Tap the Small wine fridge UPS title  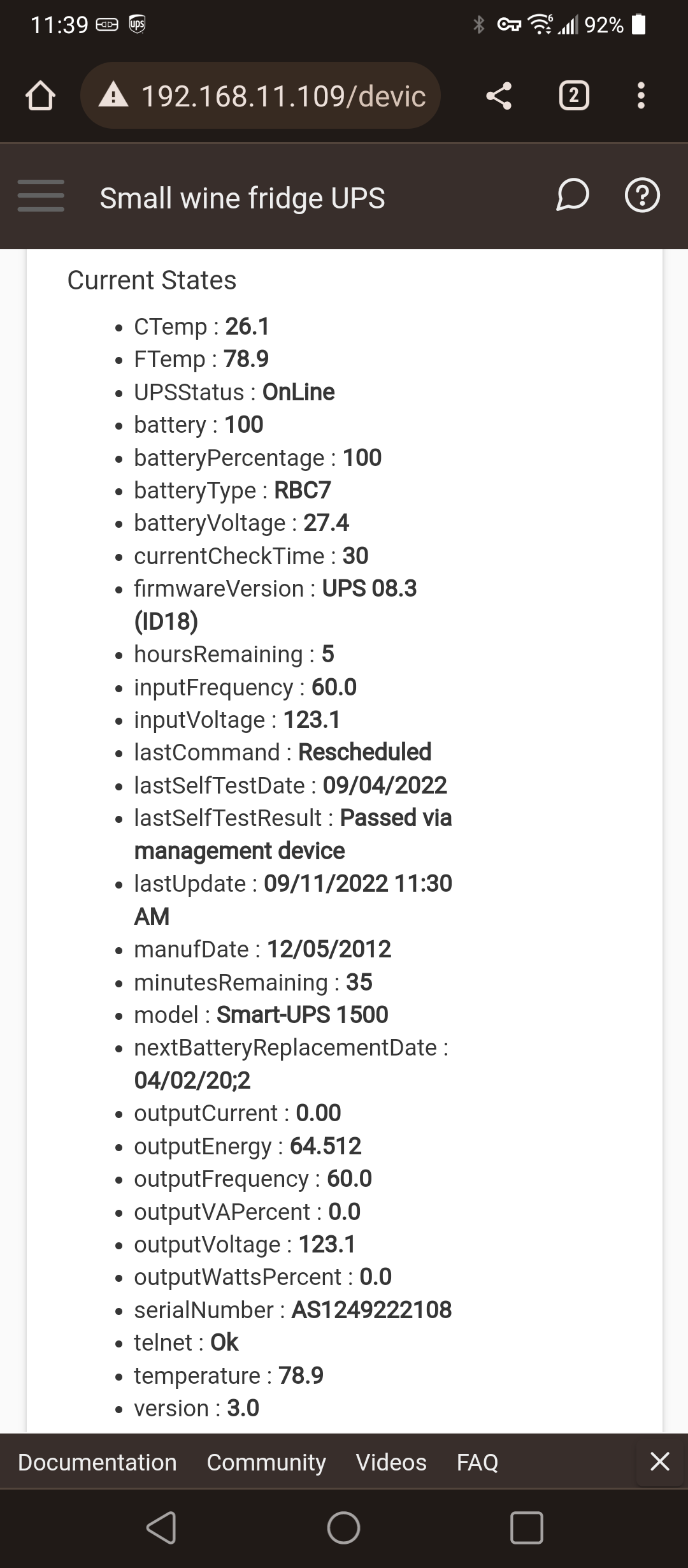(242, 198)
